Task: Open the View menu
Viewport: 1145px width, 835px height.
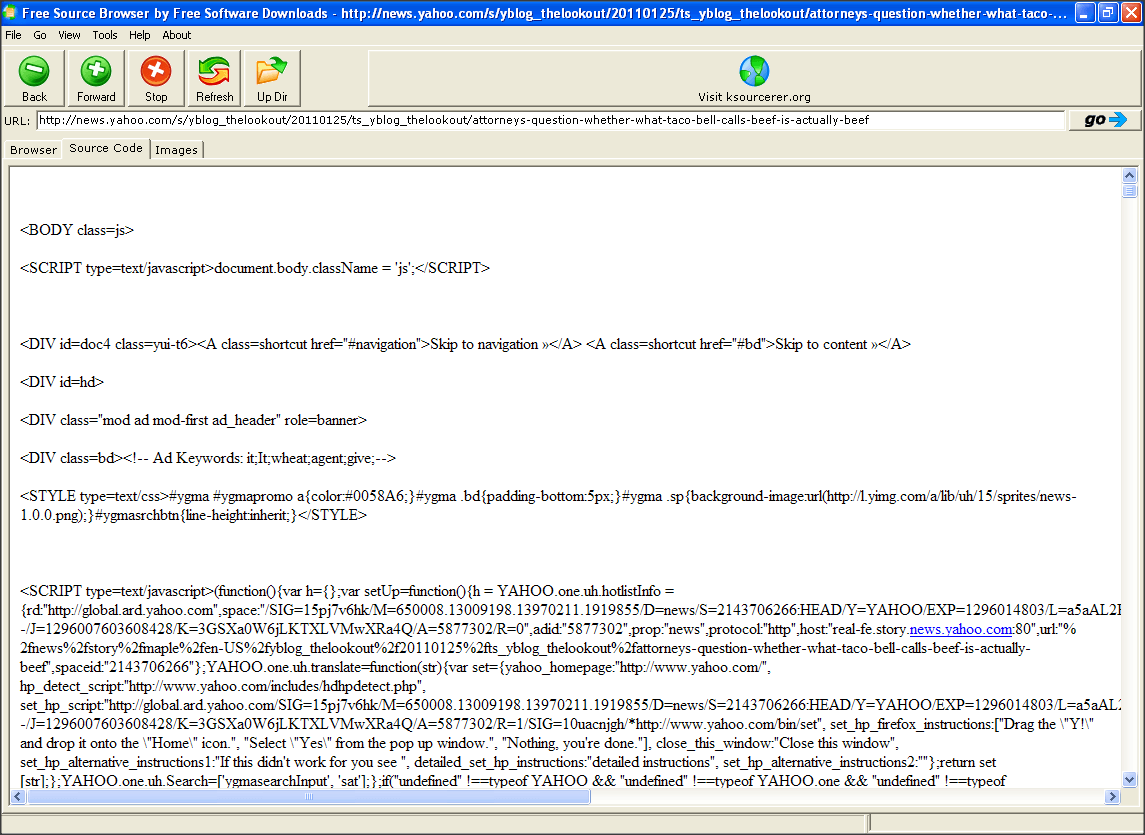Action: (68, 34)
